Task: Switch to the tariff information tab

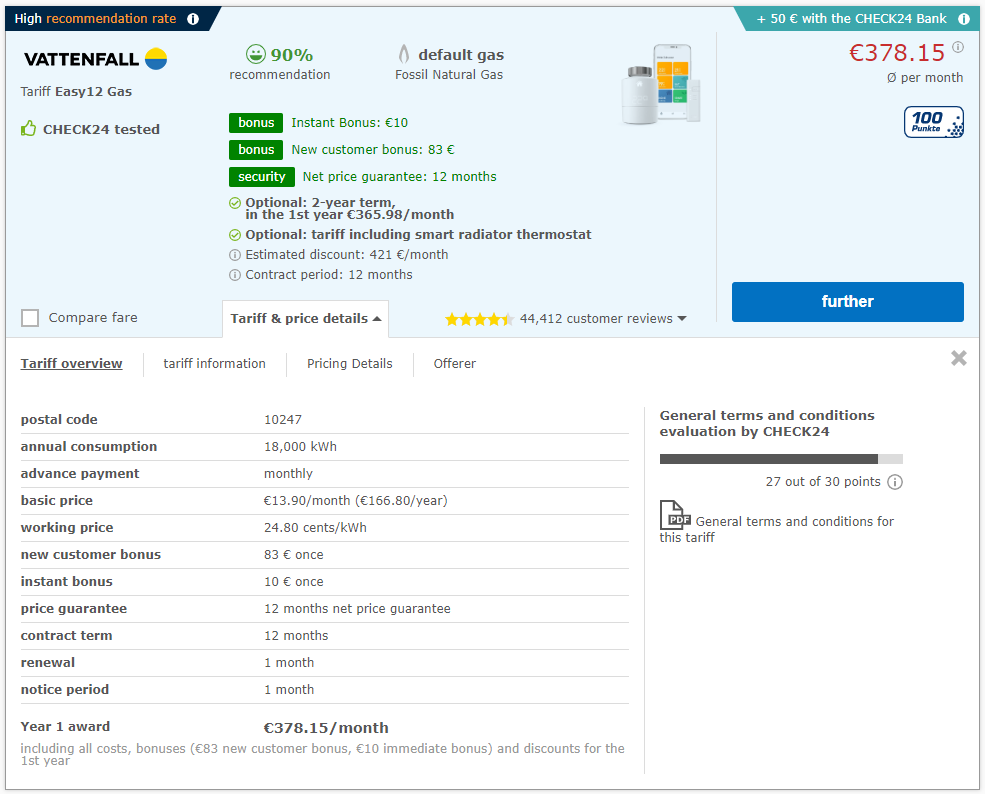Action: (214, 364)
